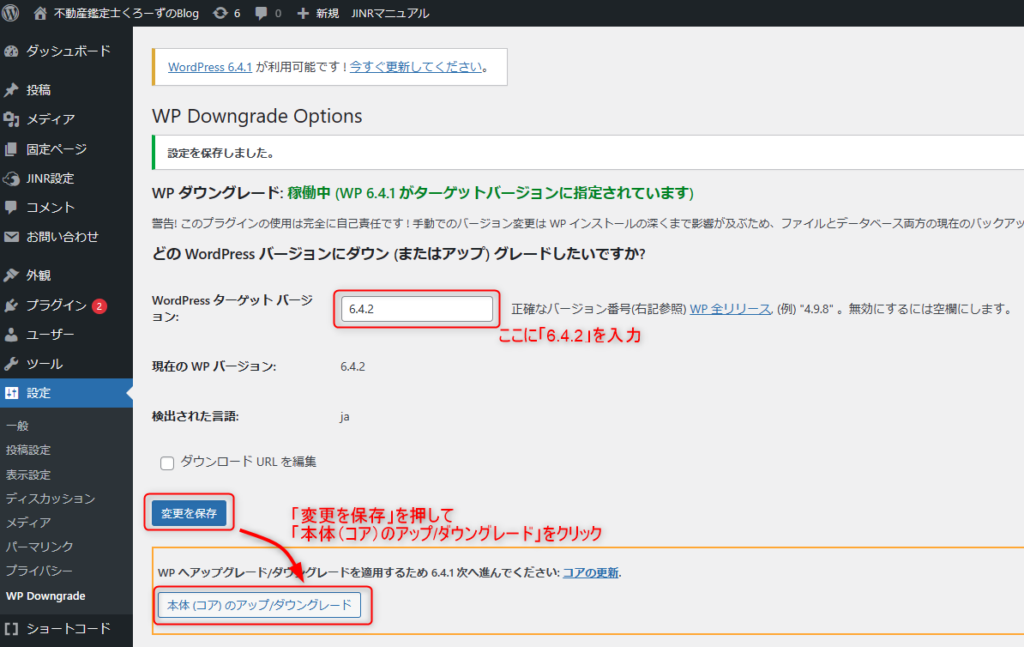Open プライバシー settings submenu
The image size is (1024, 647).
39,571
